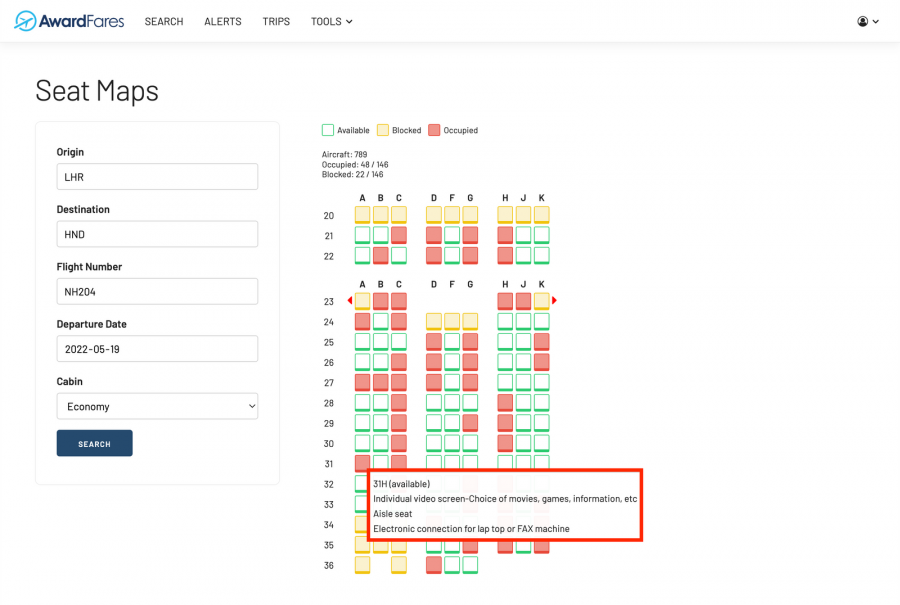Click the left exit arrow at row 23
This screenshot has width=900, height=605.
pyautogui.click(x=350, y=301)
